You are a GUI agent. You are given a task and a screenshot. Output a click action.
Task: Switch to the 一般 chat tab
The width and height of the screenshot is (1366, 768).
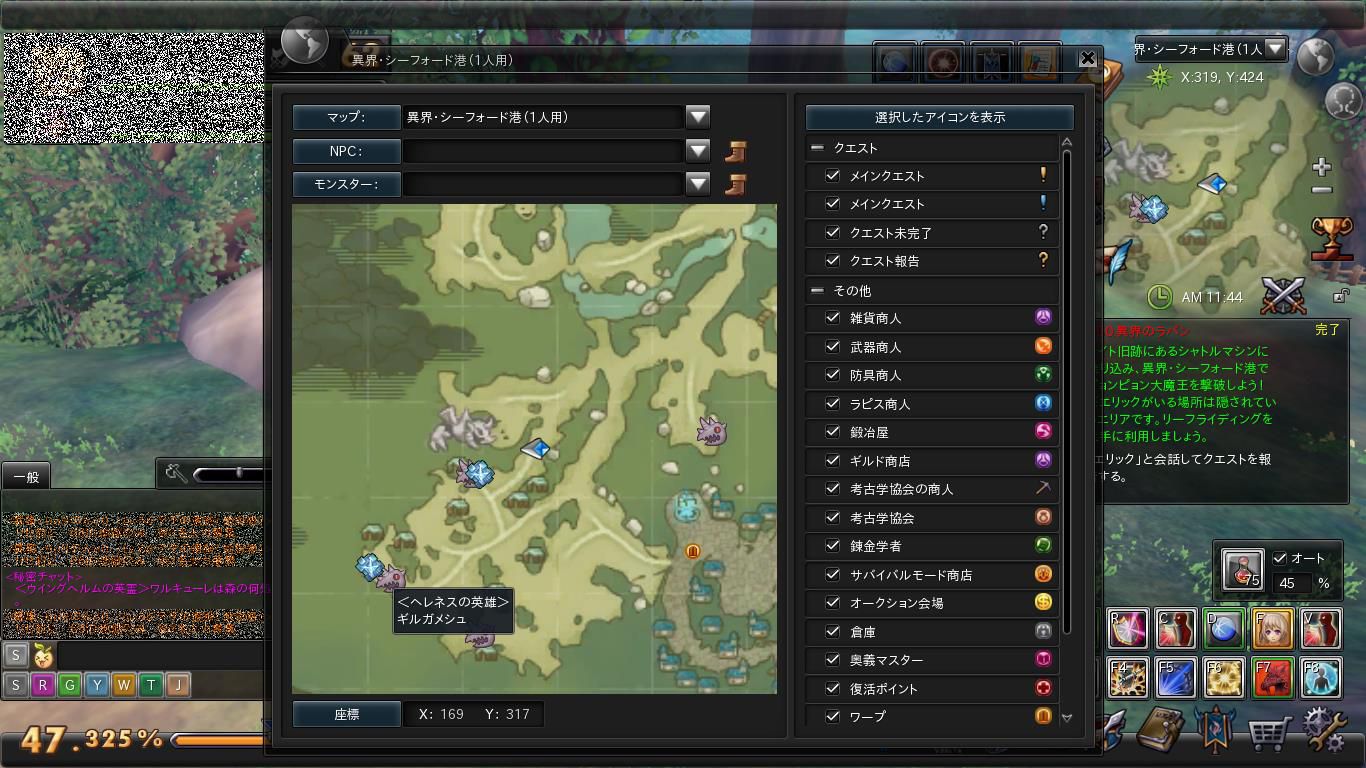(x=26, y=477)
